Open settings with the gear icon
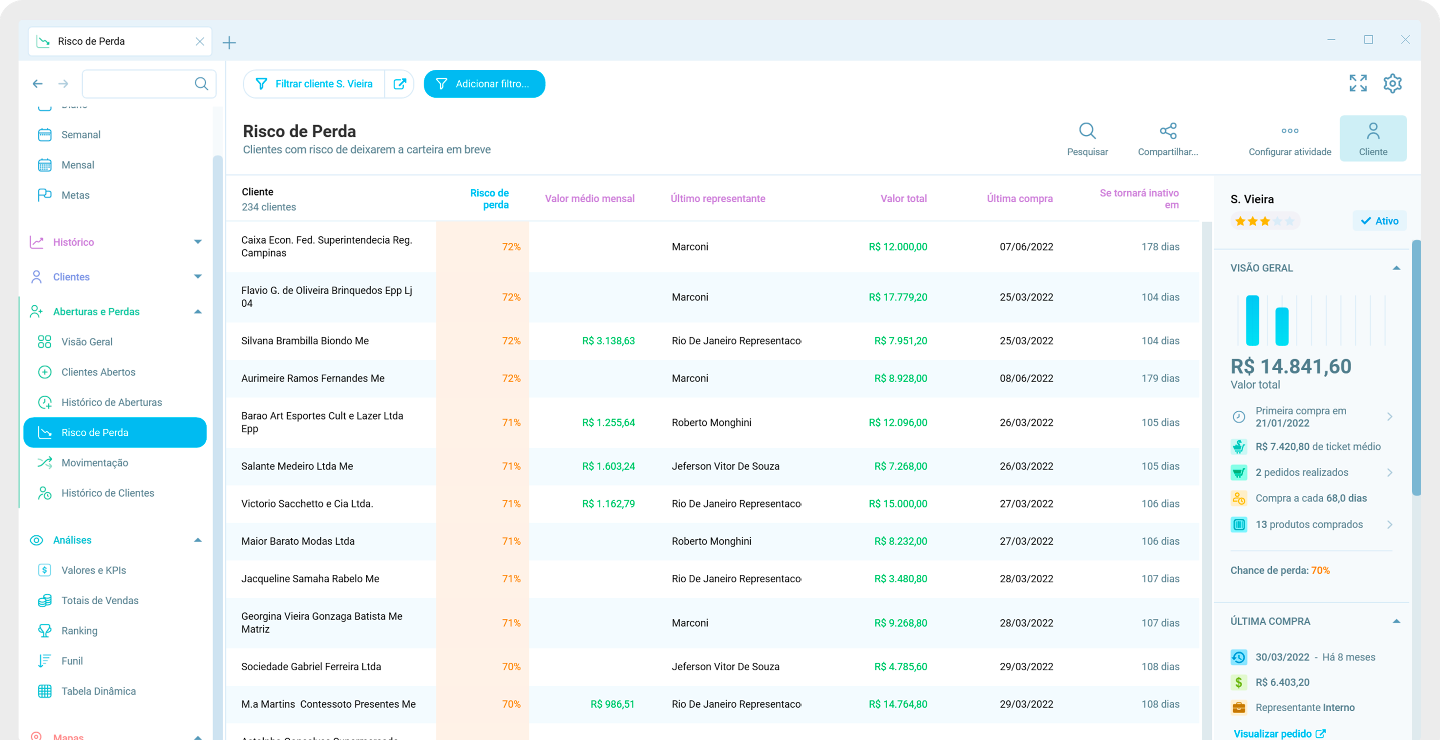The image size is (1440, 740). pos(1393,84)
